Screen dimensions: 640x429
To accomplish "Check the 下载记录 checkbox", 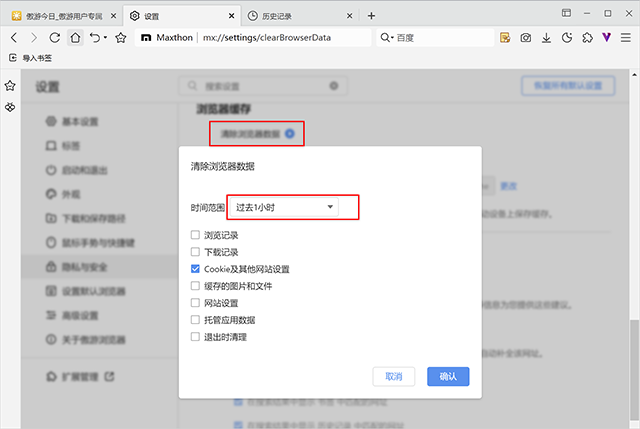I will point(195,252).
